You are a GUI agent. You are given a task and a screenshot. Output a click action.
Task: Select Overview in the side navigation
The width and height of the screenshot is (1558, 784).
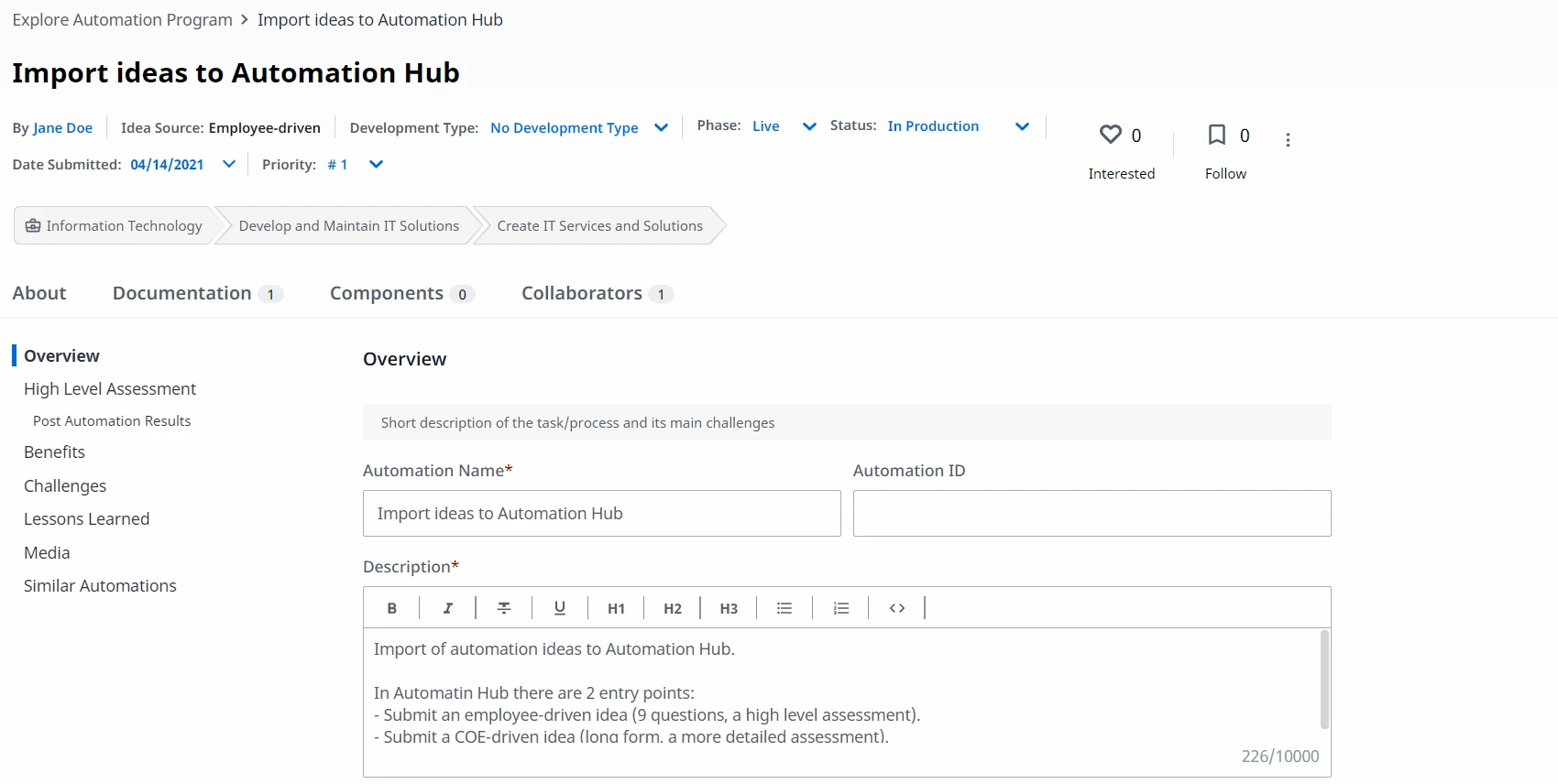tap(61, 355)
